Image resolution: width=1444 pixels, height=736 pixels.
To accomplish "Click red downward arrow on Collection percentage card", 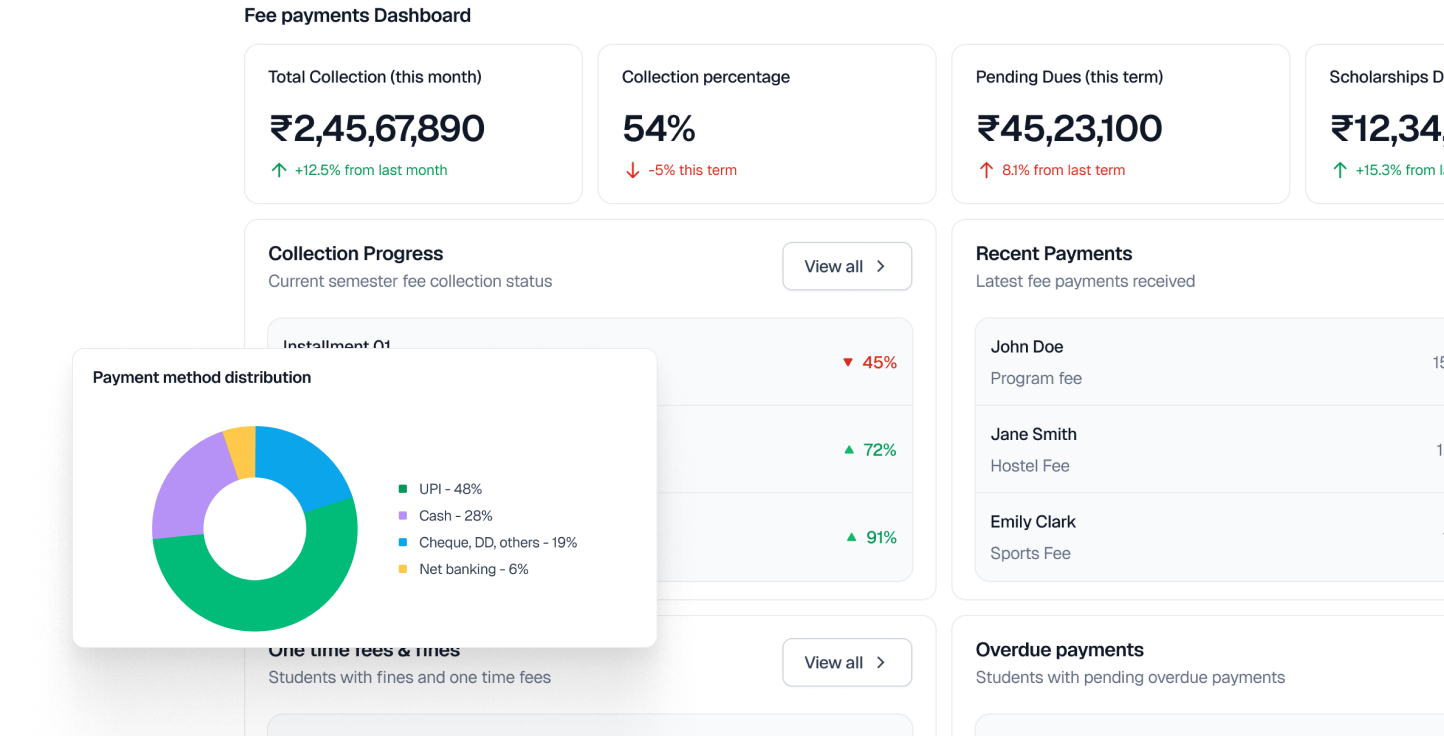I will click(632, 170).
